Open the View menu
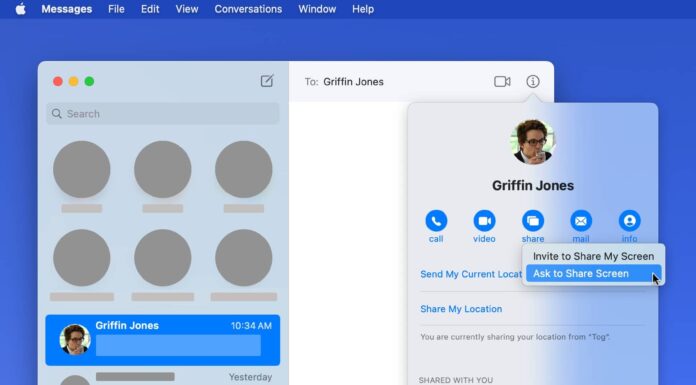 point(186,9)
